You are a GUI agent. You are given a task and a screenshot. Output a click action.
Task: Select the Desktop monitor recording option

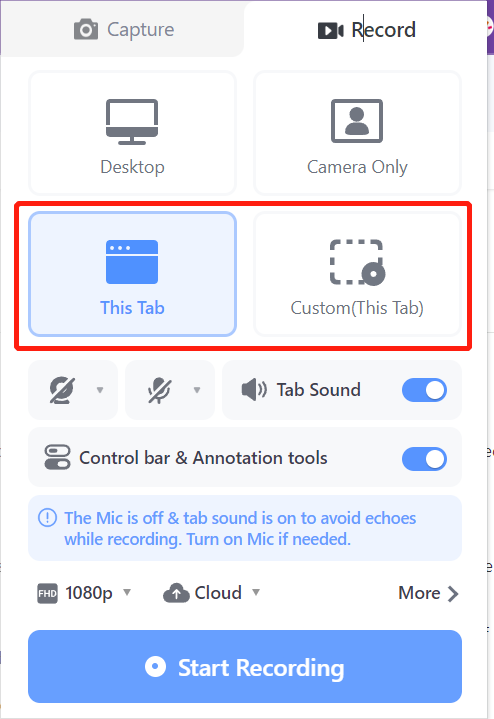[132, 133]
